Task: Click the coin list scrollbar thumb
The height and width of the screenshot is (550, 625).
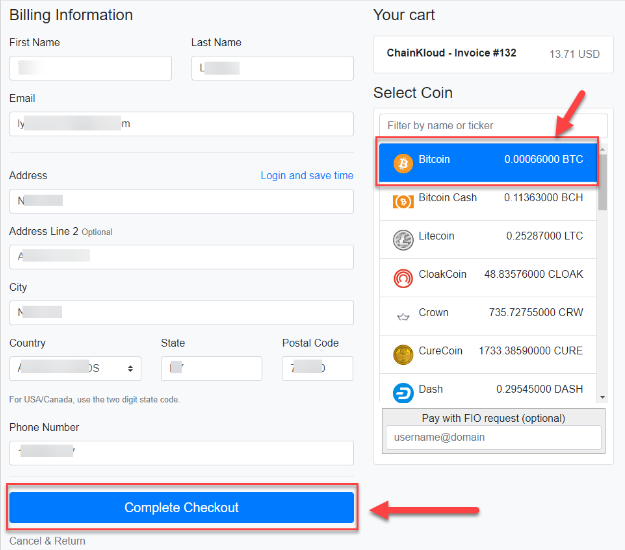Action: click(603, 182)
